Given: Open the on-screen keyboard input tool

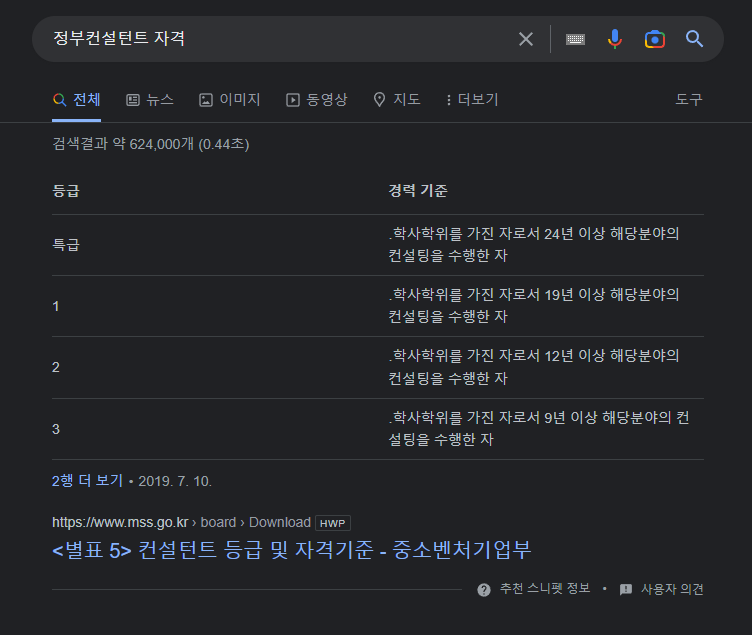Looking at the screenshot, I should [x=575, y=39].
